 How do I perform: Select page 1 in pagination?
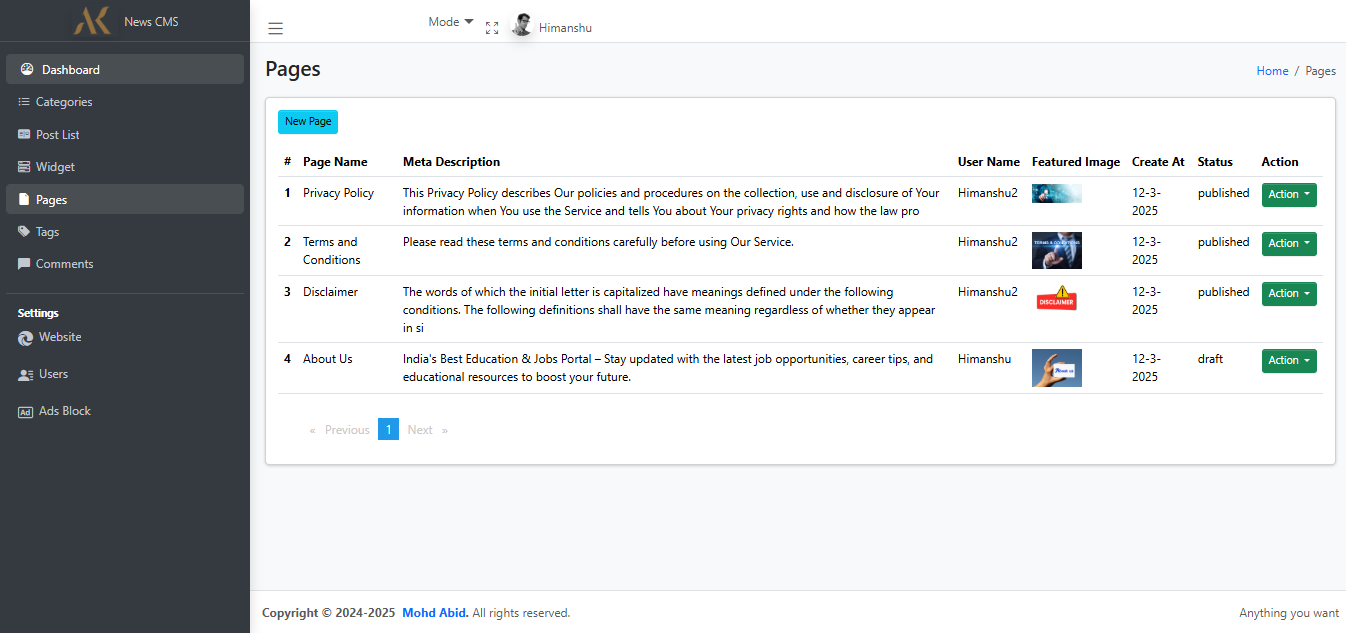pyautogui.click(x=388, y=430)
